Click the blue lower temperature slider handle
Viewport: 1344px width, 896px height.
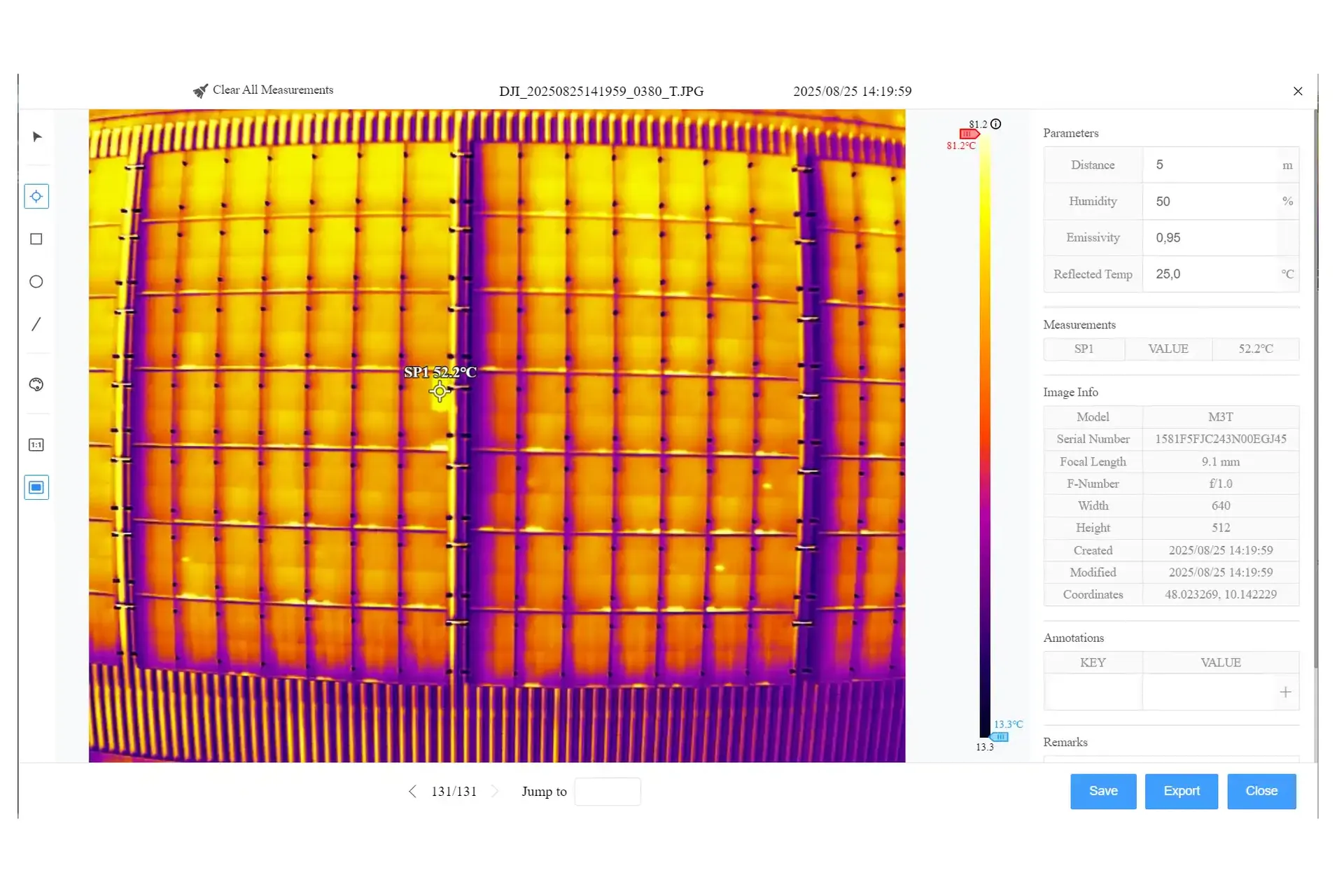coord(1000,737)
